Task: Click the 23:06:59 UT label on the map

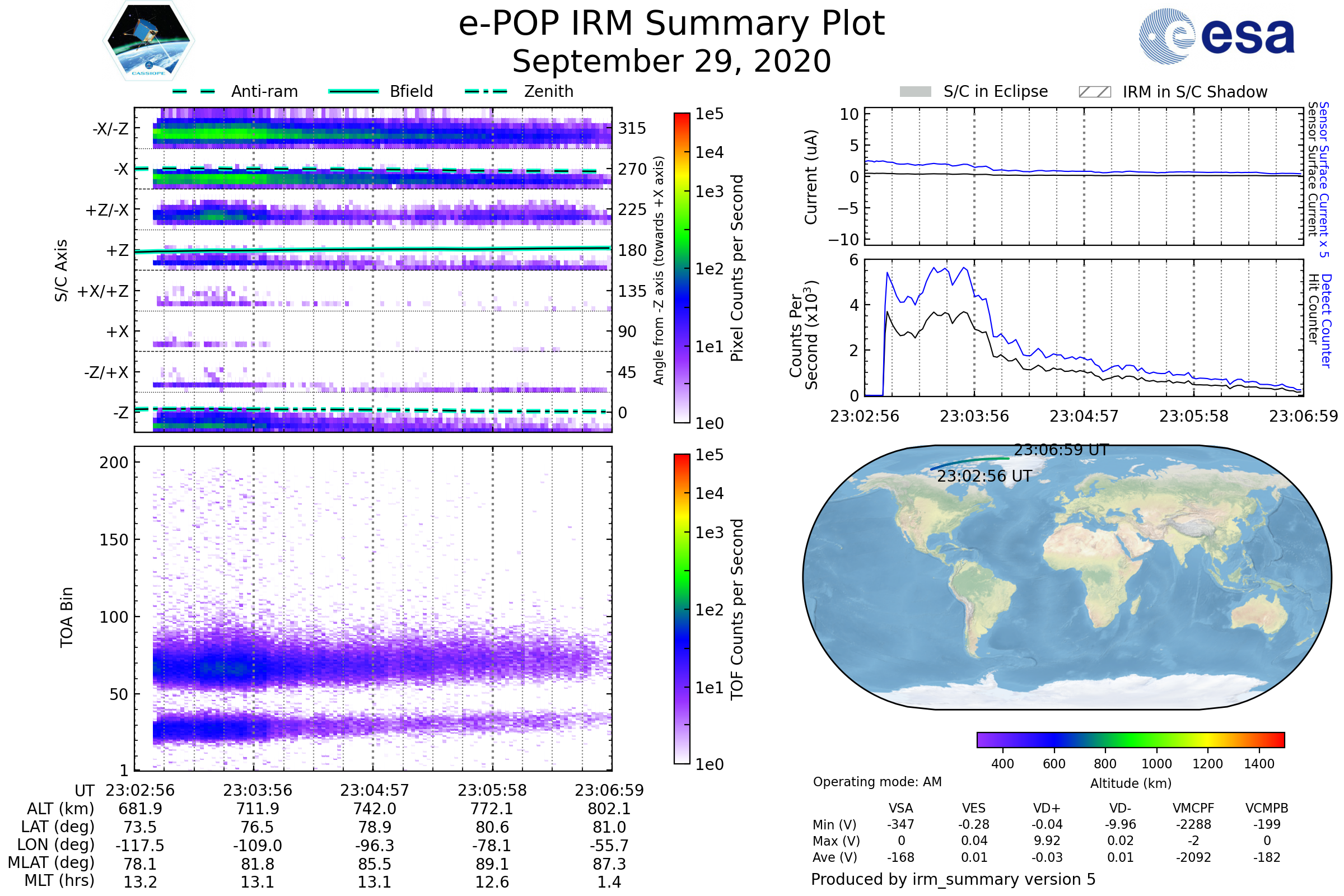Action: pyautogui.click(x=1061, y=450)
